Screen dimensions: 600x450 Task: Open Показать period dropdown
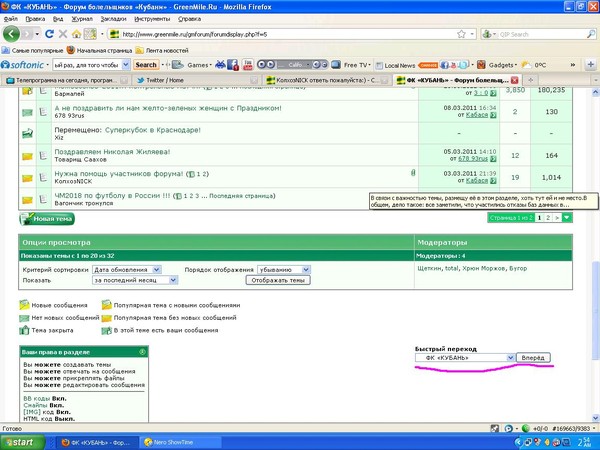point(135,280)
